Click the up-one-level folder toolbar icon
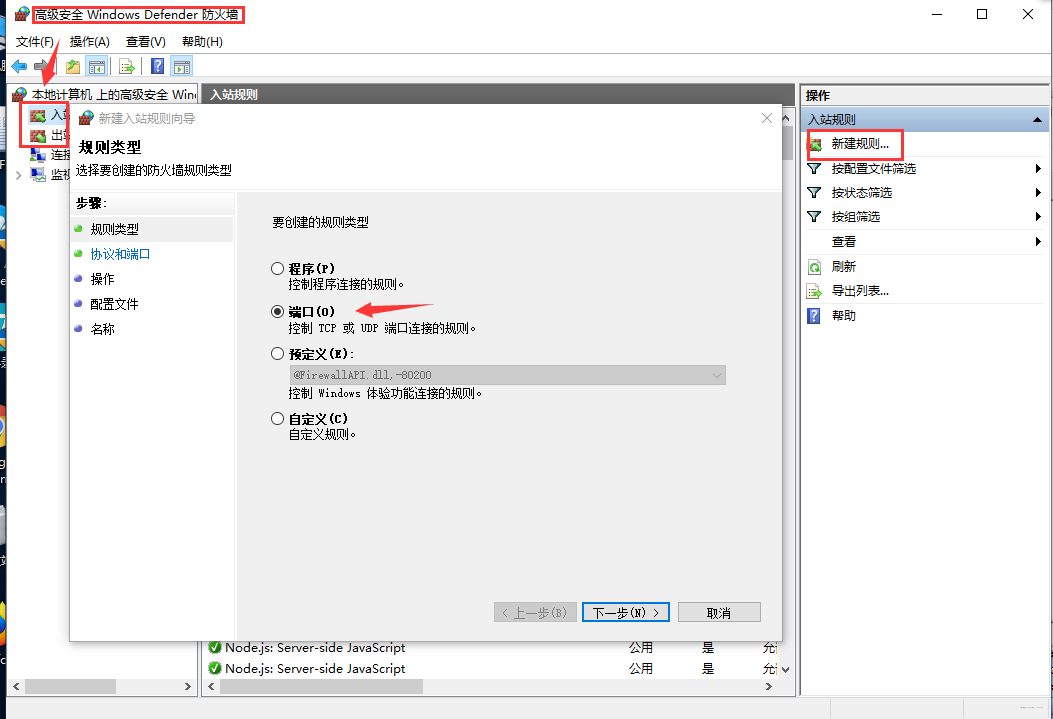 pyautogui.click(x=73, y=66)
